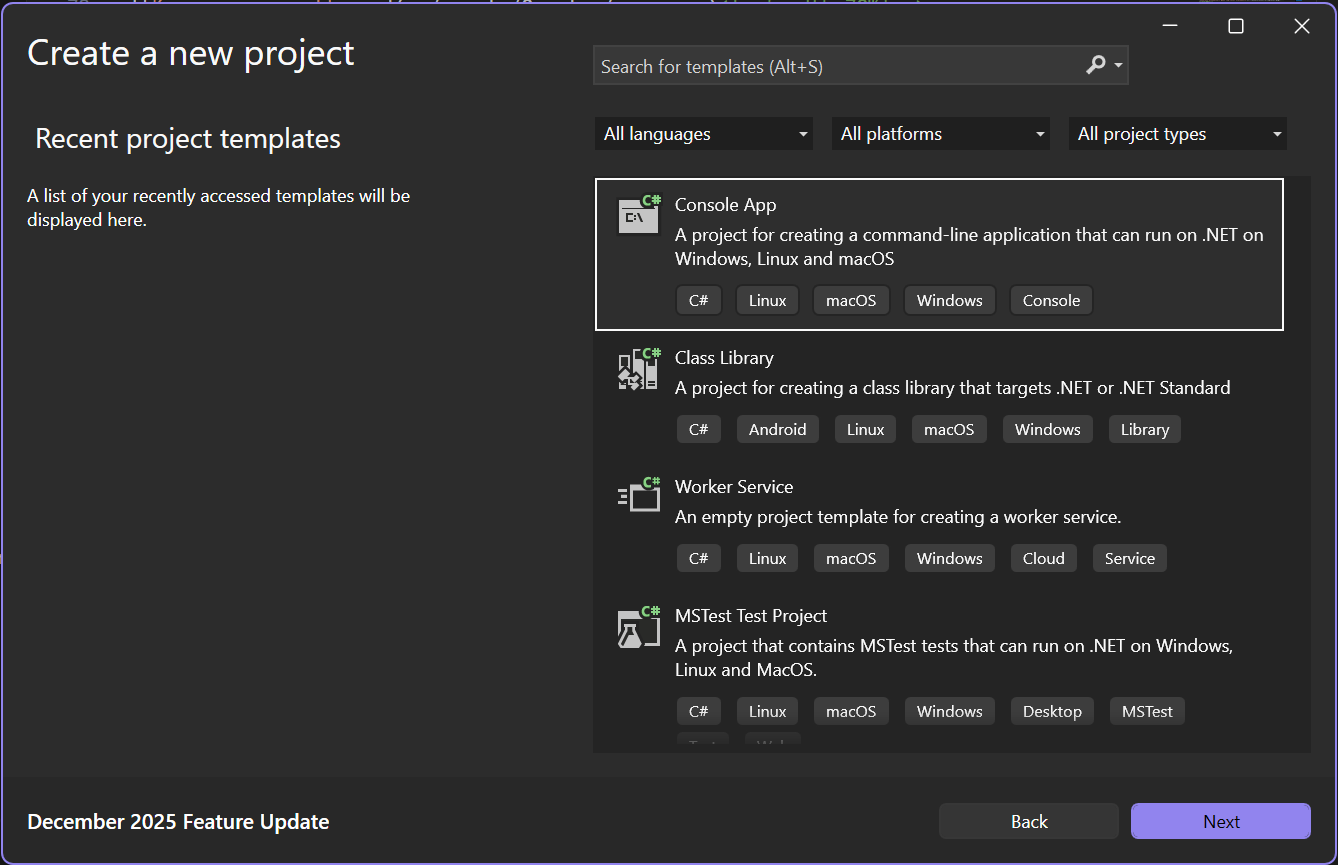Click the Console App description text
Viewport: 1338px width, 865px height.
(969, 247)
